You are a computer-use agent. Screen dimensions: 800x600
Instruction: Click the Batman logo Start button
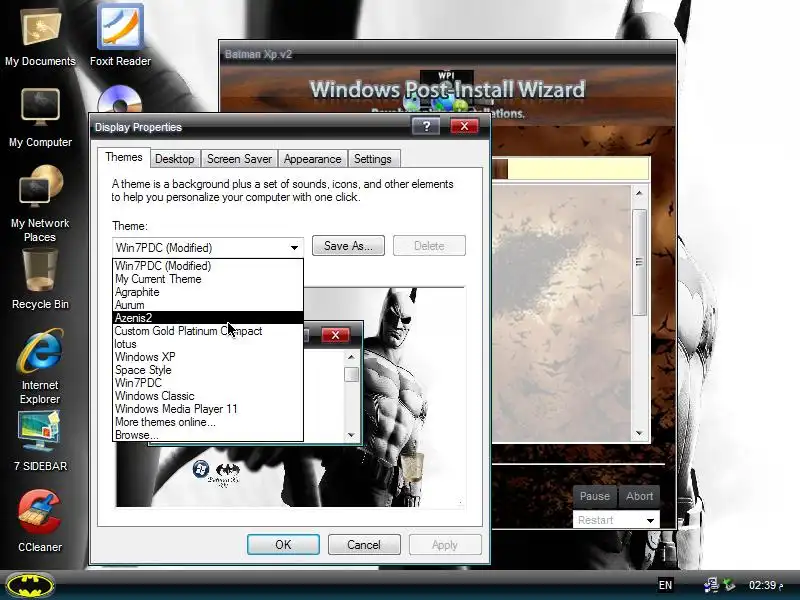(x=30, y=585)
